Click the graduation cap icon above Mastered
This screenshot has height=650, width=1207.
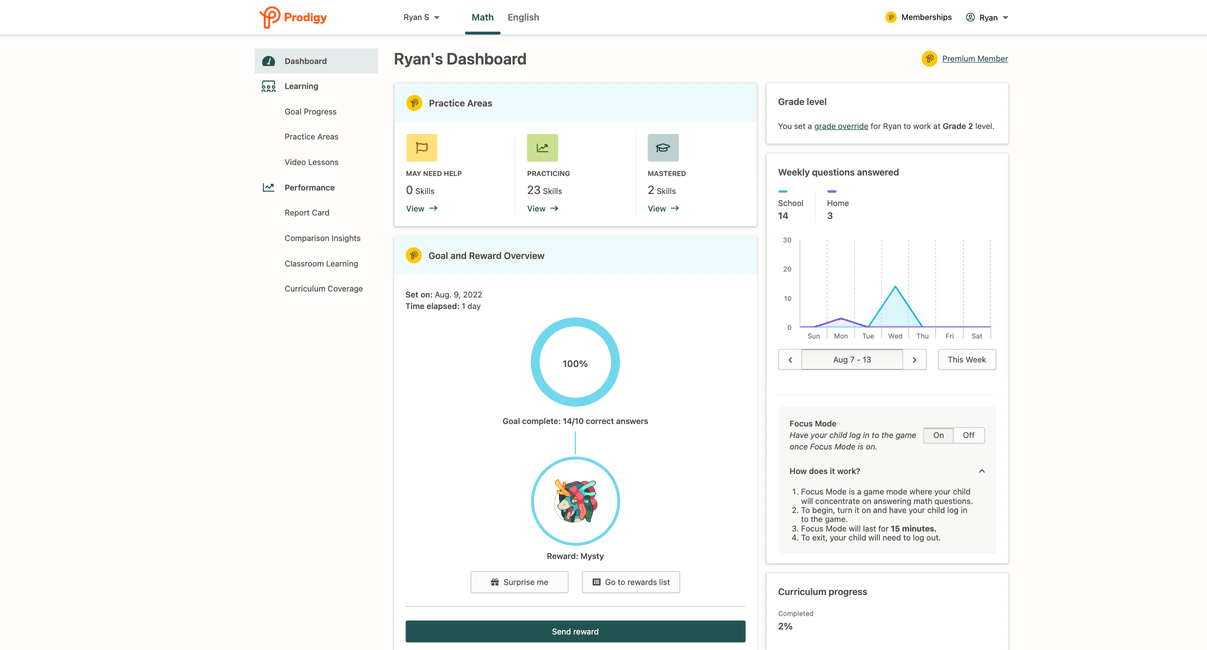(663, 147)
